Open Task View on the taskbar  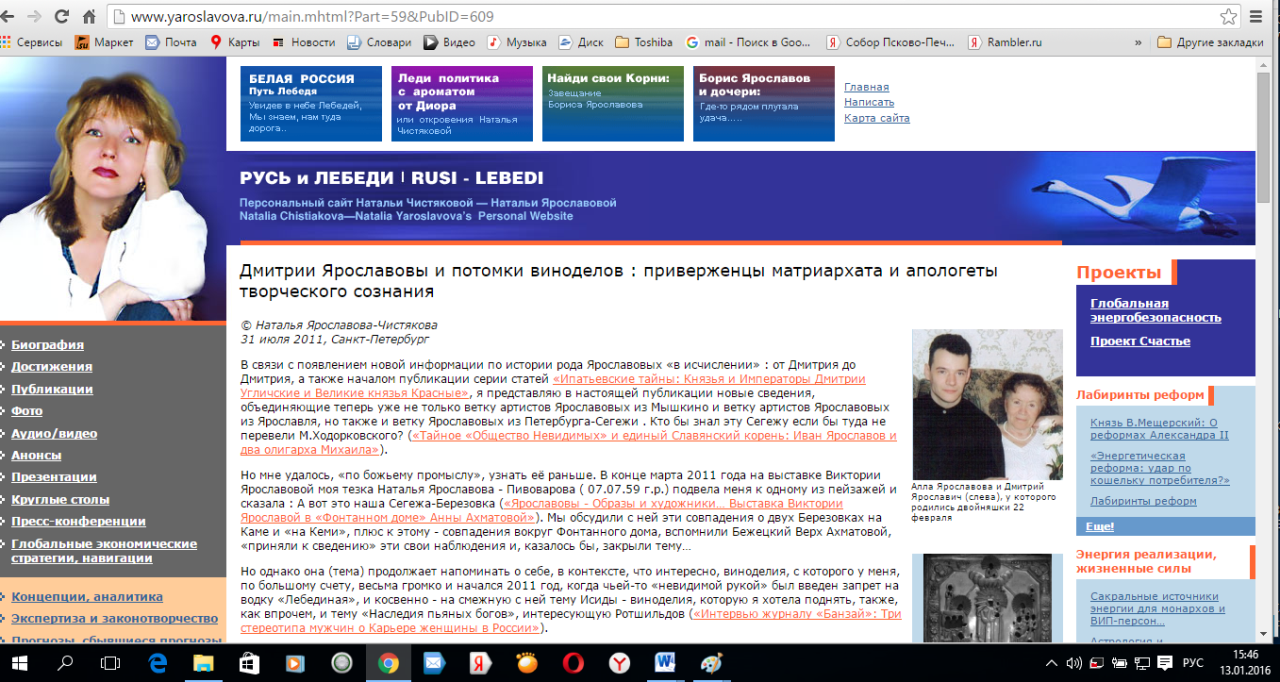[x=111, y=662]
